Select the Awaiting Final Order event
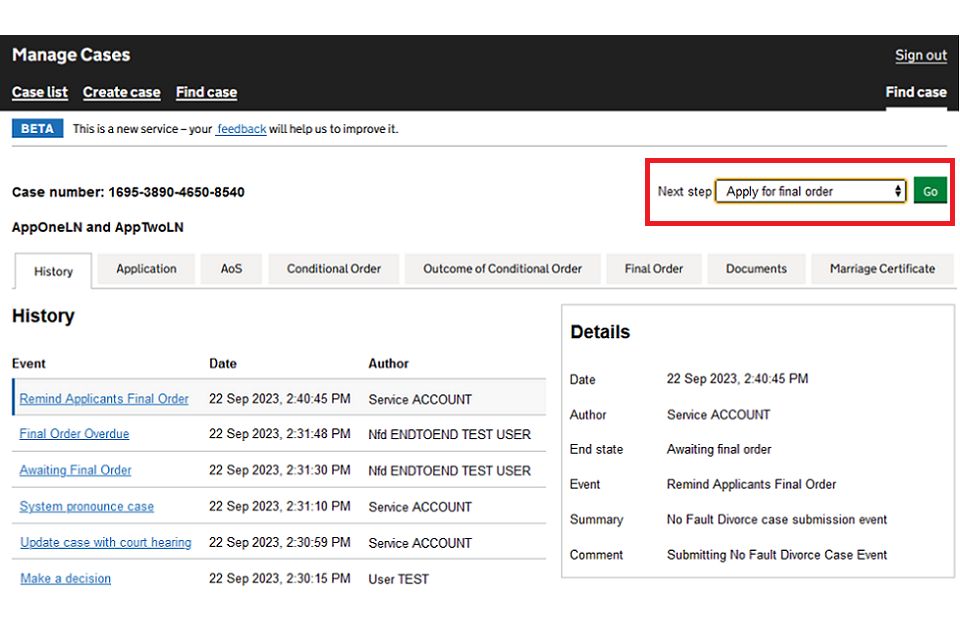The height and width of the screenshot is (640, 960). coord(75,470)
